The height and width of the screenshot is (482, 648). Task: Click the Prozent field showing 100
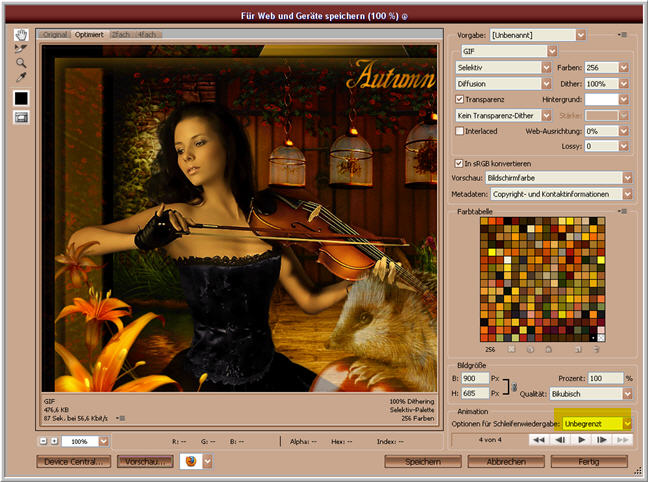(x=605, y=378)
